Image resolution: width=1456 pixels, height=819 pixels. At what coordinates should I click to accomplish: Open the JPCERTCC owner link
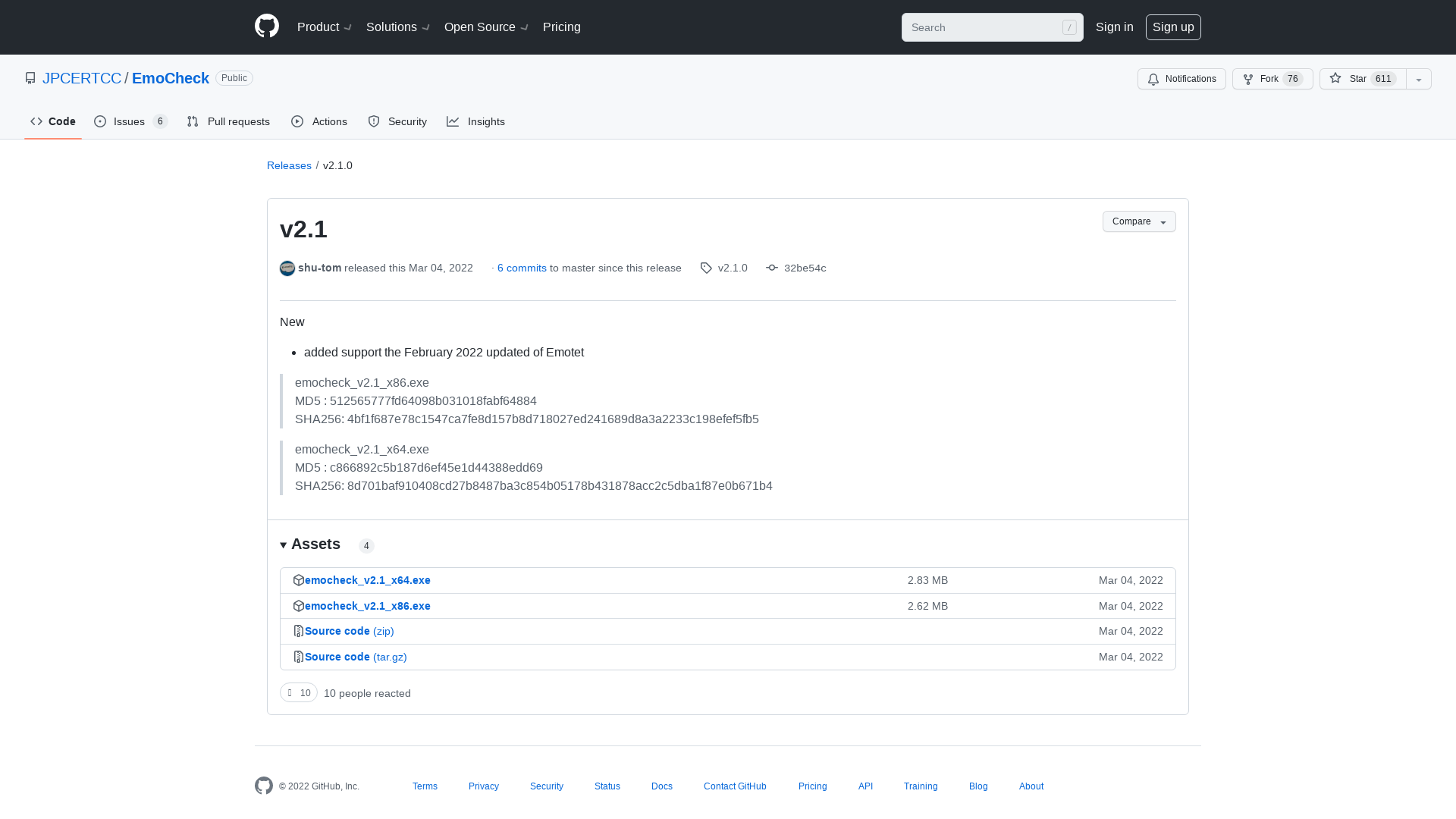82,78
